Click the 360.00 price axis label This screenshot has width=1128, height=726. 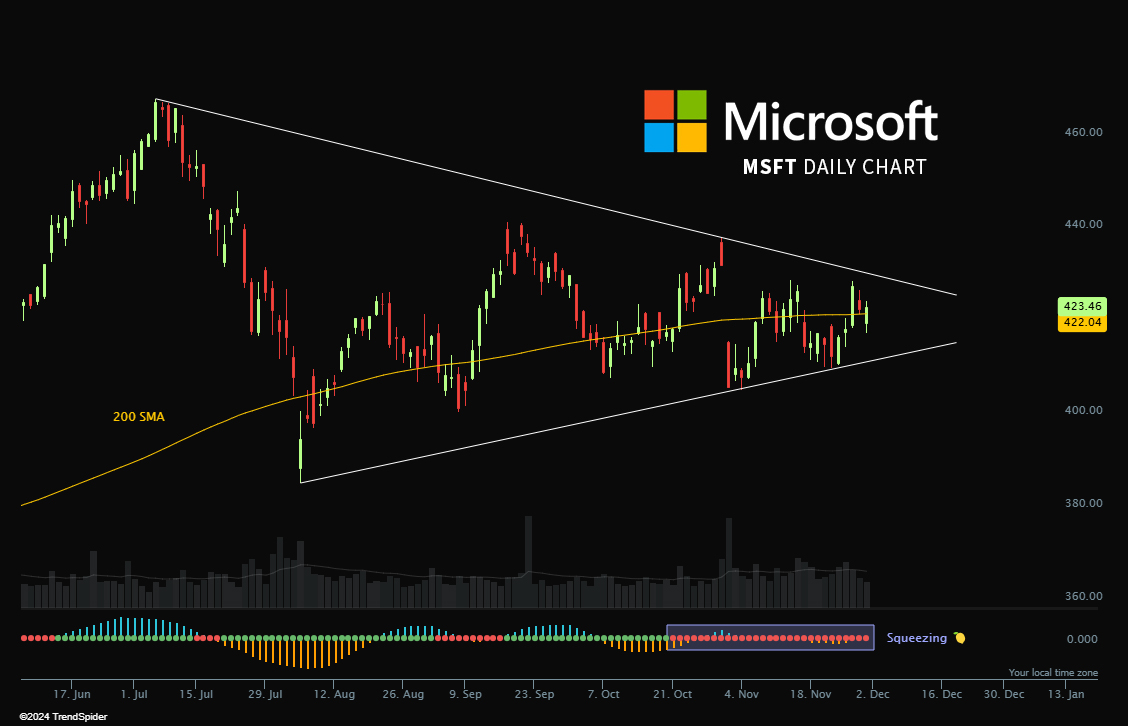click(x=1083, y=596)
